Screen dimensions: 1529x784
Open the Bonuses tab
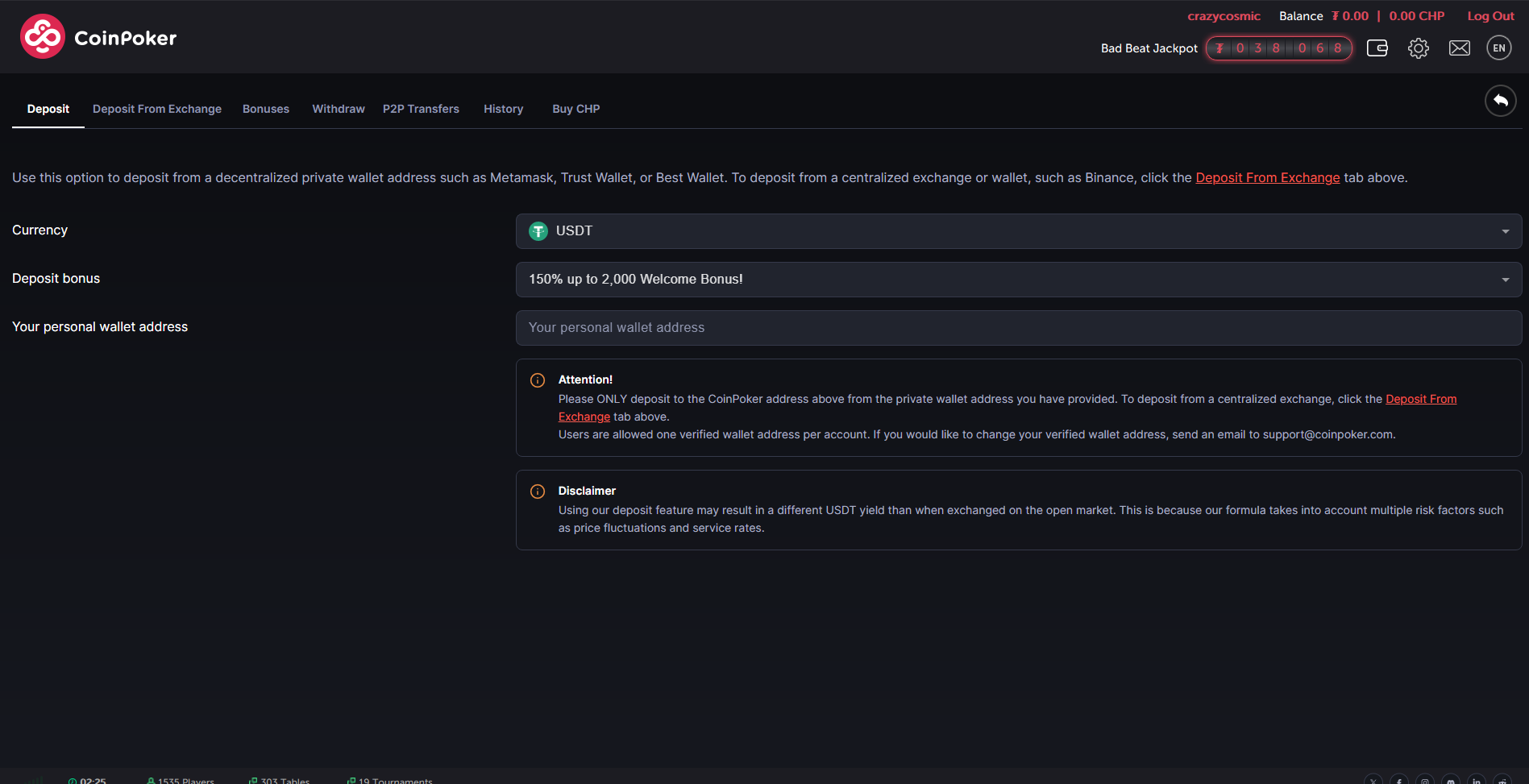click(266, 109)
